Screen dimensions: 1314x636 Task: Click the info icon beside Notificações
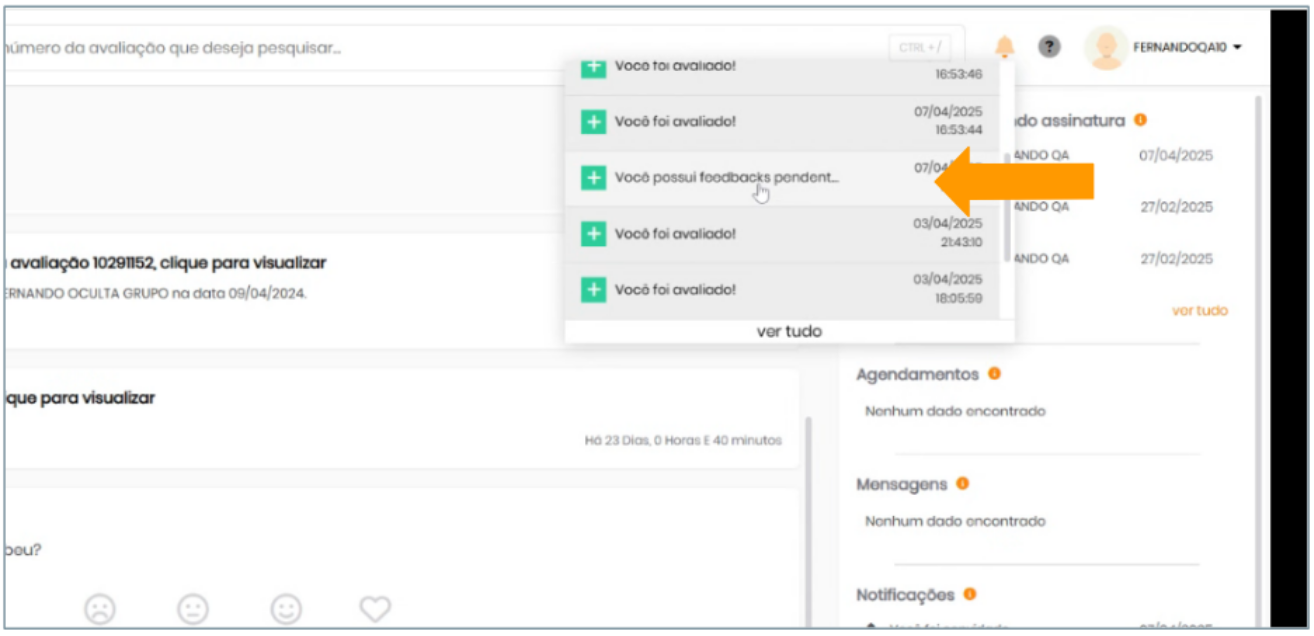point(969,594)
